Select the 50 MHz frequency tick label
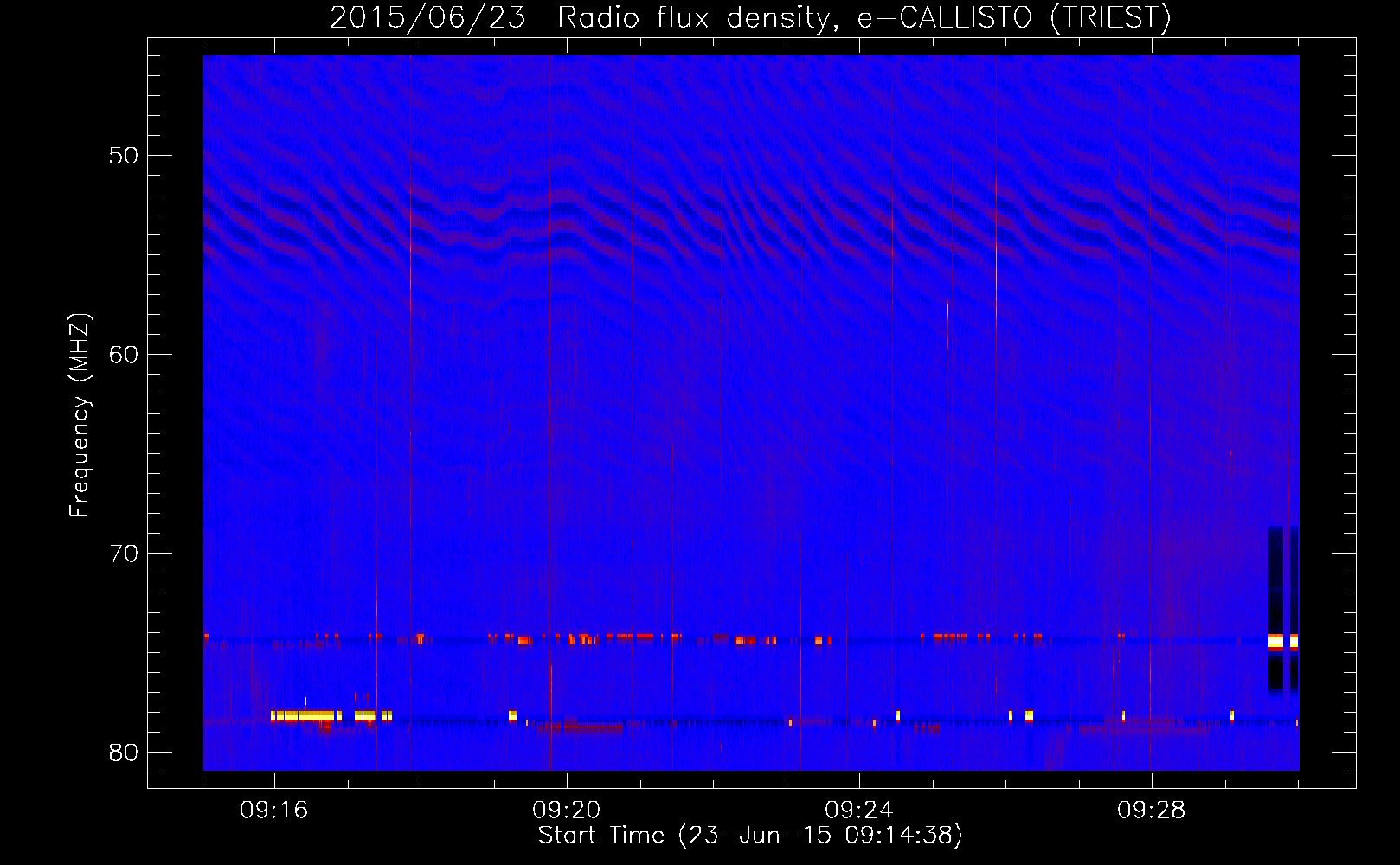Viewport: 1400px width, 865px height. click(124, 156)
